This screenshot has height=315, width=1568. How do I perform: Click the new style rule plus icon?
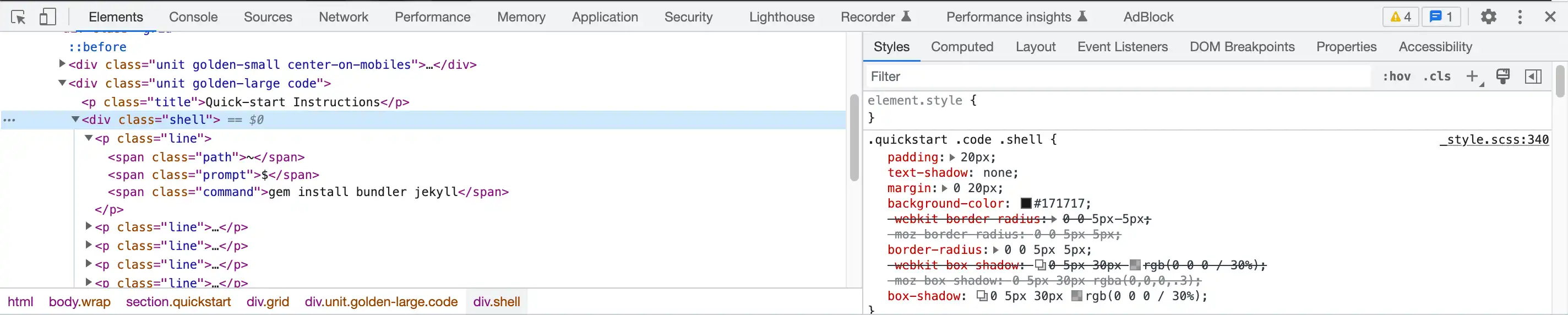pos(1472,76)
